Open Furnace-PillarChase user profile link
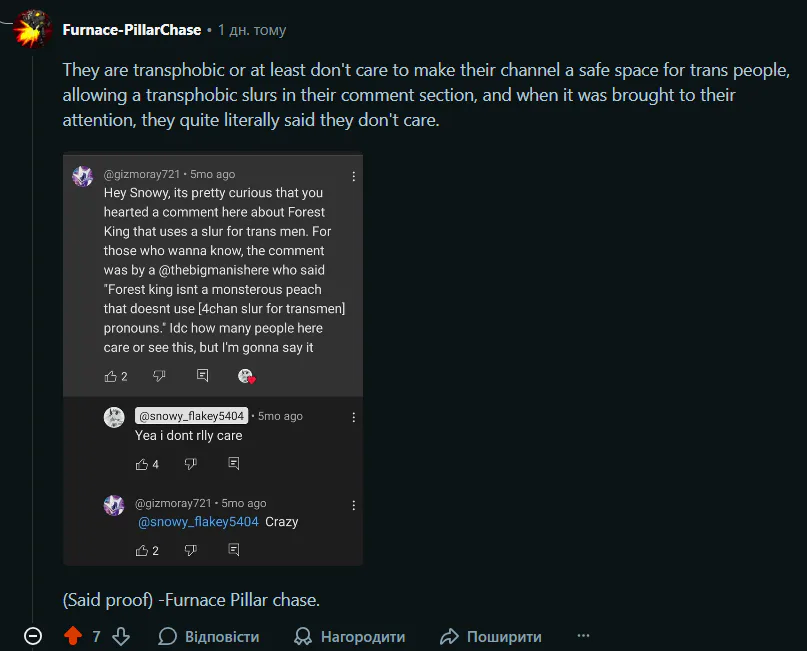Viewport: 807px width, 651px height. click(132, 30)
